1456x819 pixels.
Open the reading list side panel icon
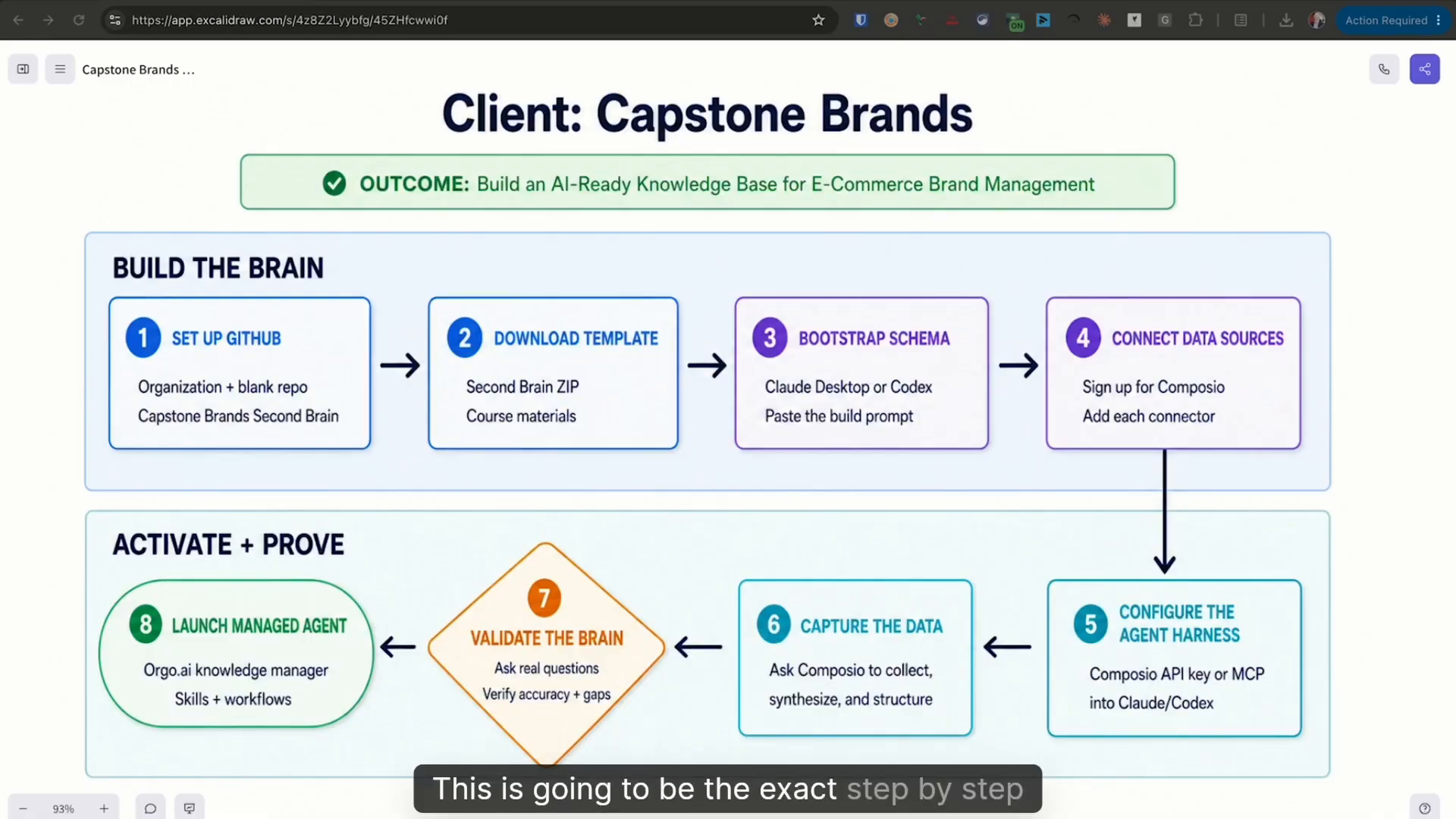coord(1241,20)
